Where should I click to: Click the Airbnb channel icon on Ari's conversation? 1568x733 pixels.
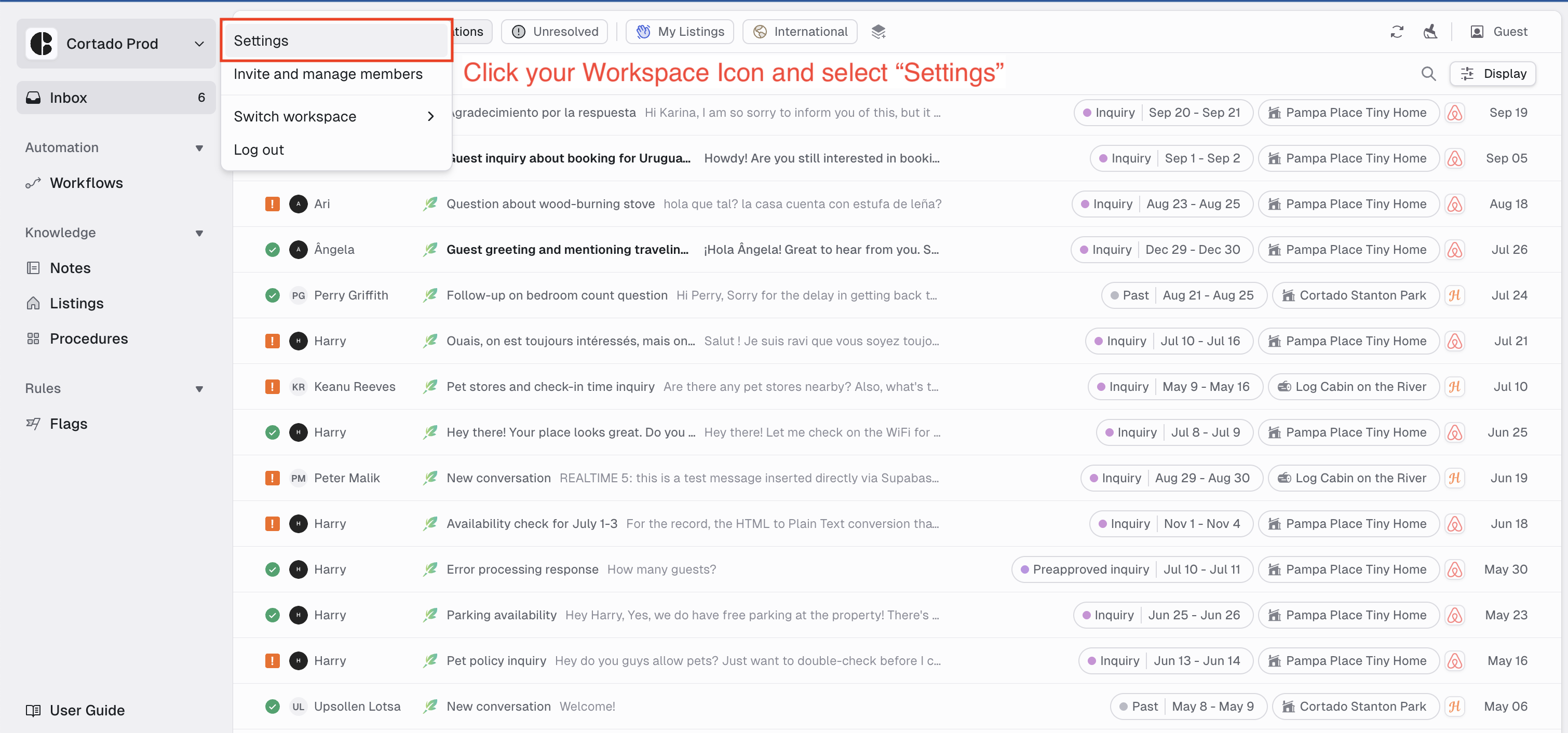point(1455,204)
